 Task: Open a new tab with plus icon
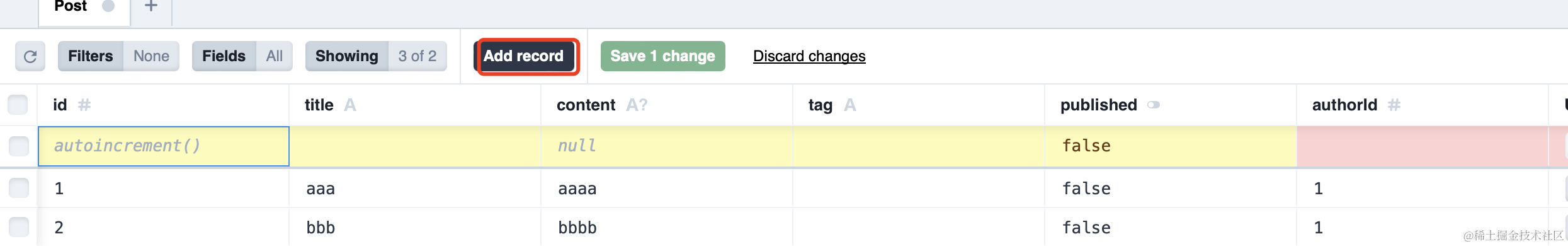[x=151, y=6]
